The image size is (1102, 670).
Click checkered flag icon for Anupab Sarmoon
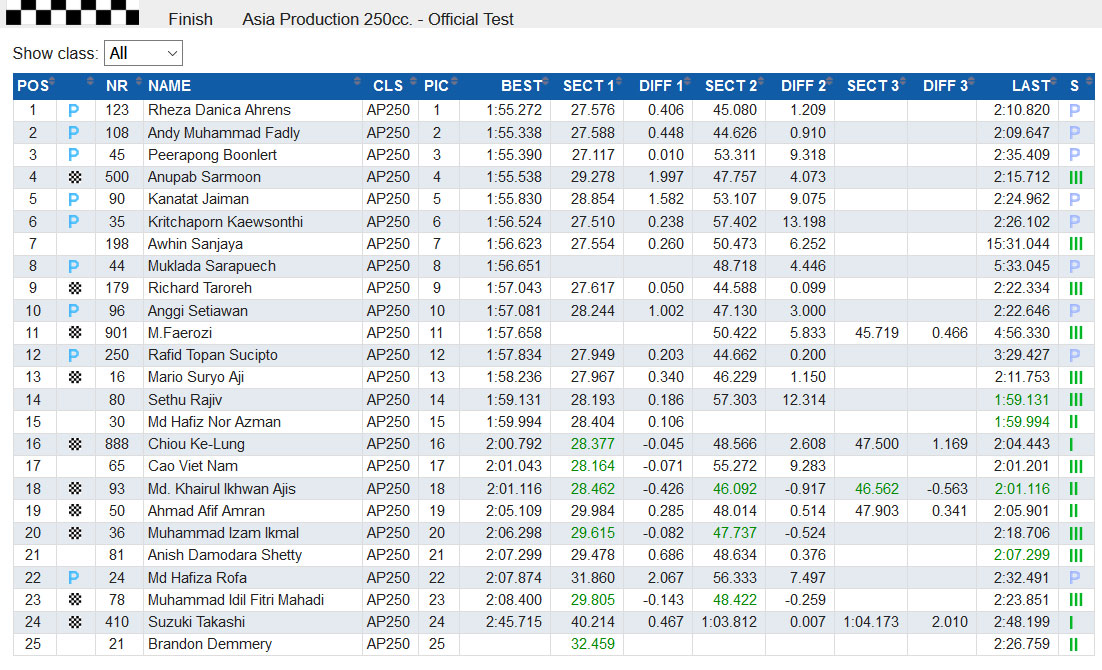(74, 177)
